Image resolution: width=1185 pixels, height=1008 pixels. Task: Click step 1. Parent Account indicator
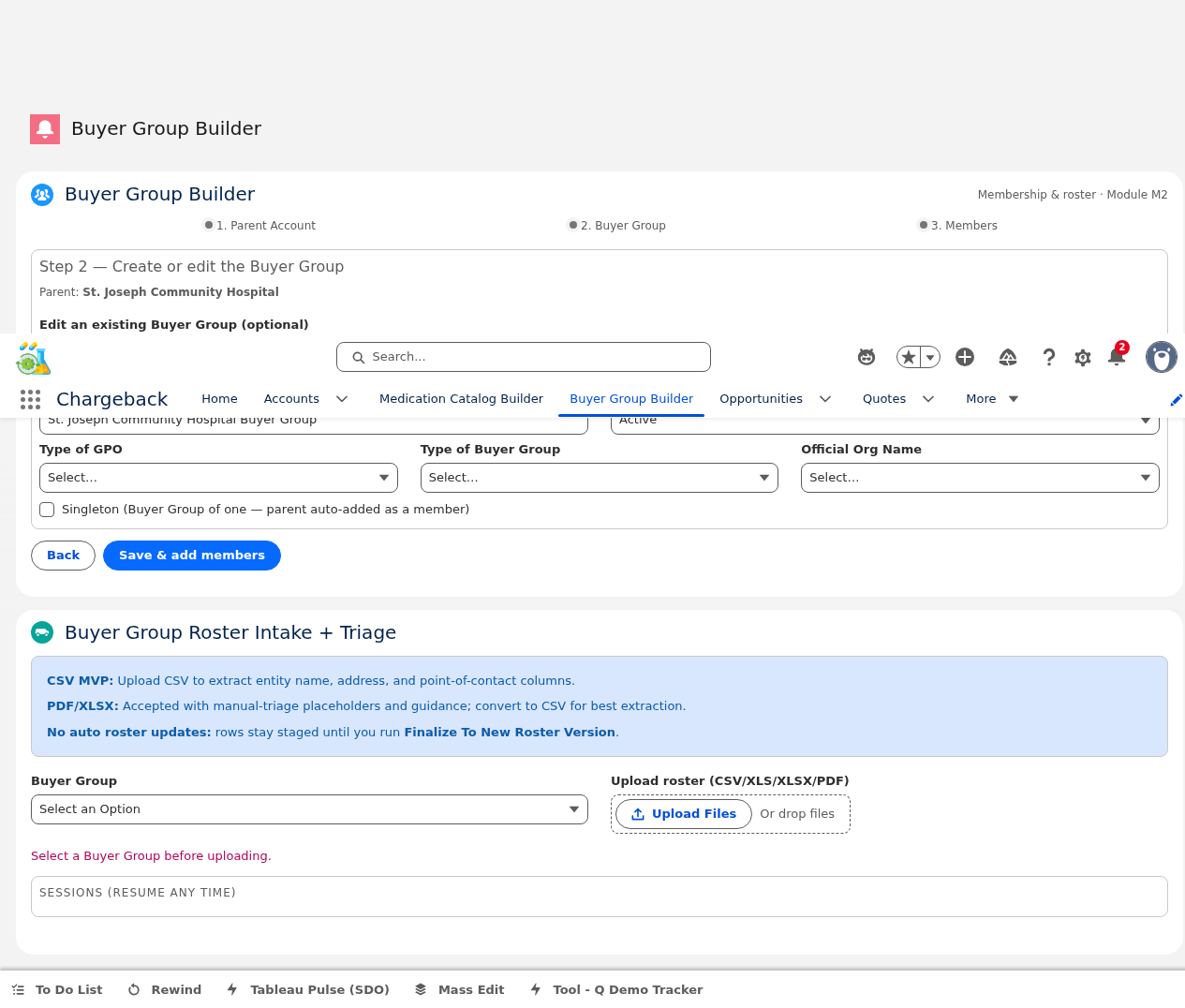tap(260, 226)
